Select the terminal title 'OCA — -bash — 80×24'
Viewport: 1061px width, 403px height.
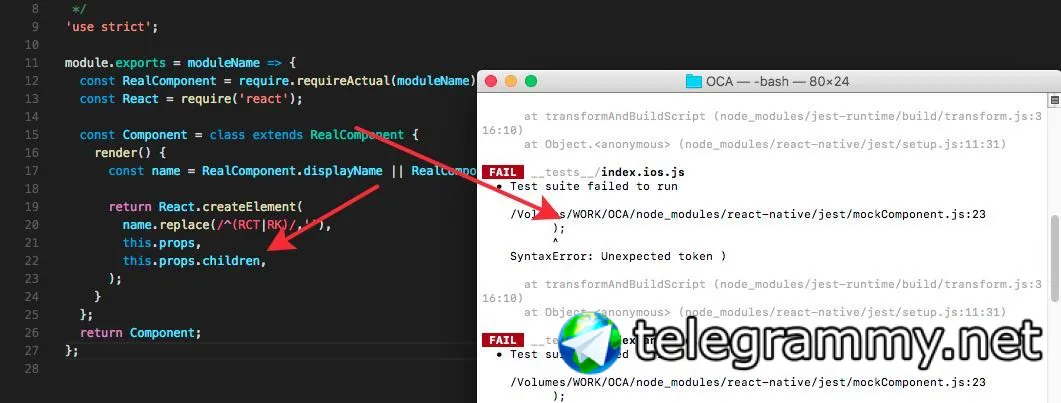[777, 82]
